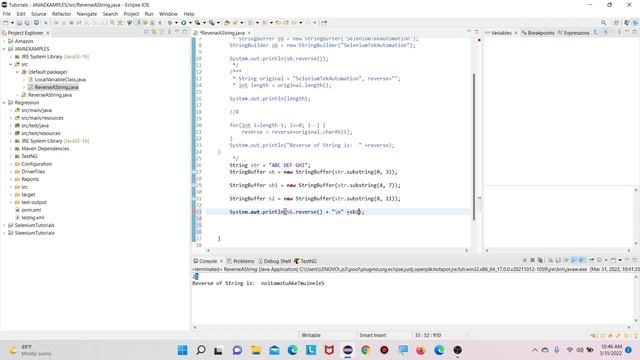Open Chrome from the taskbar
Image resolution: width=640 pixels, height=360 pixels.
point(366,350)
